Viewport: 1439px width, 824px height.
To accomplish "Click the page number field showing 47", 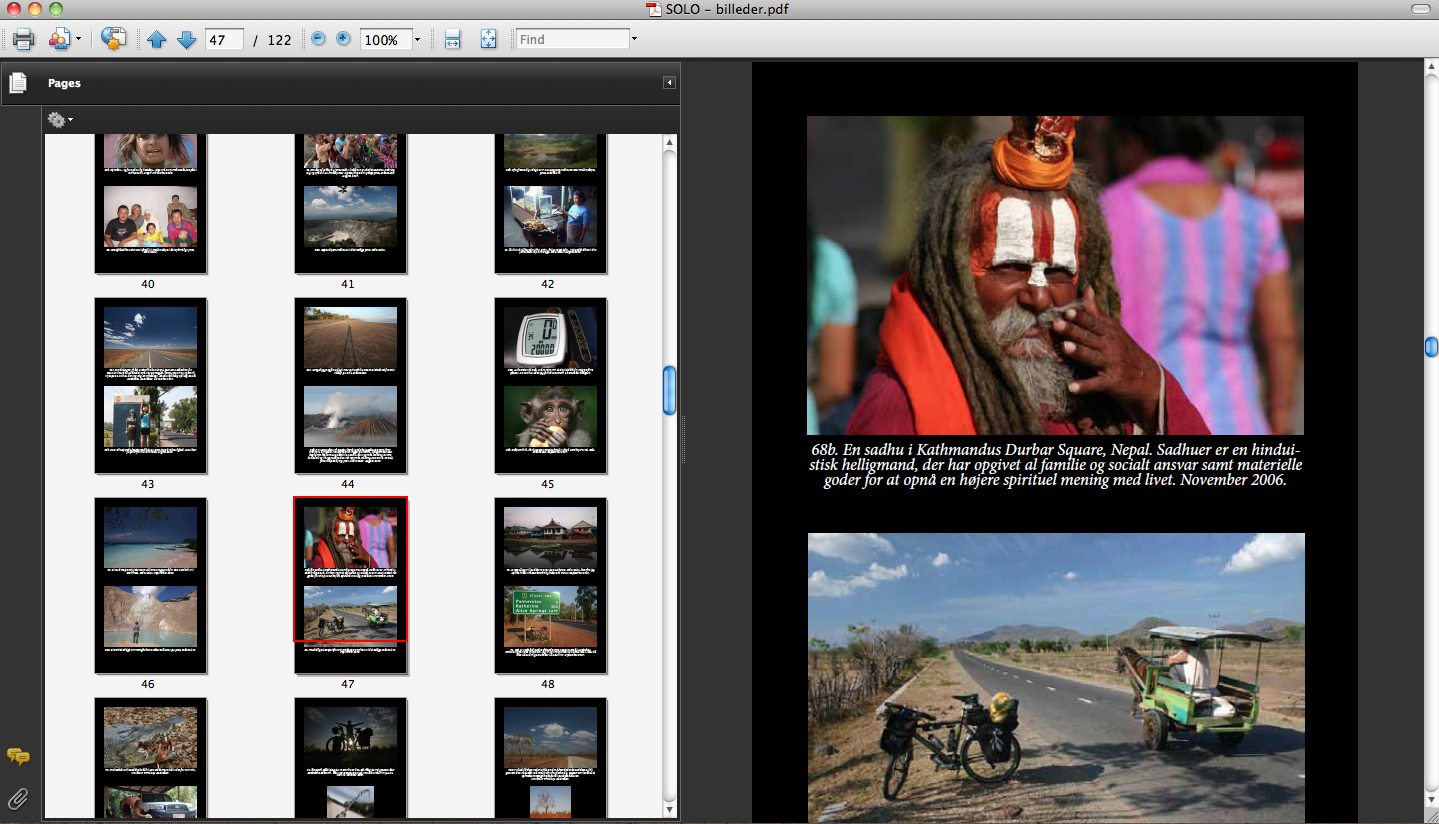I will click(x=224, y=40).
